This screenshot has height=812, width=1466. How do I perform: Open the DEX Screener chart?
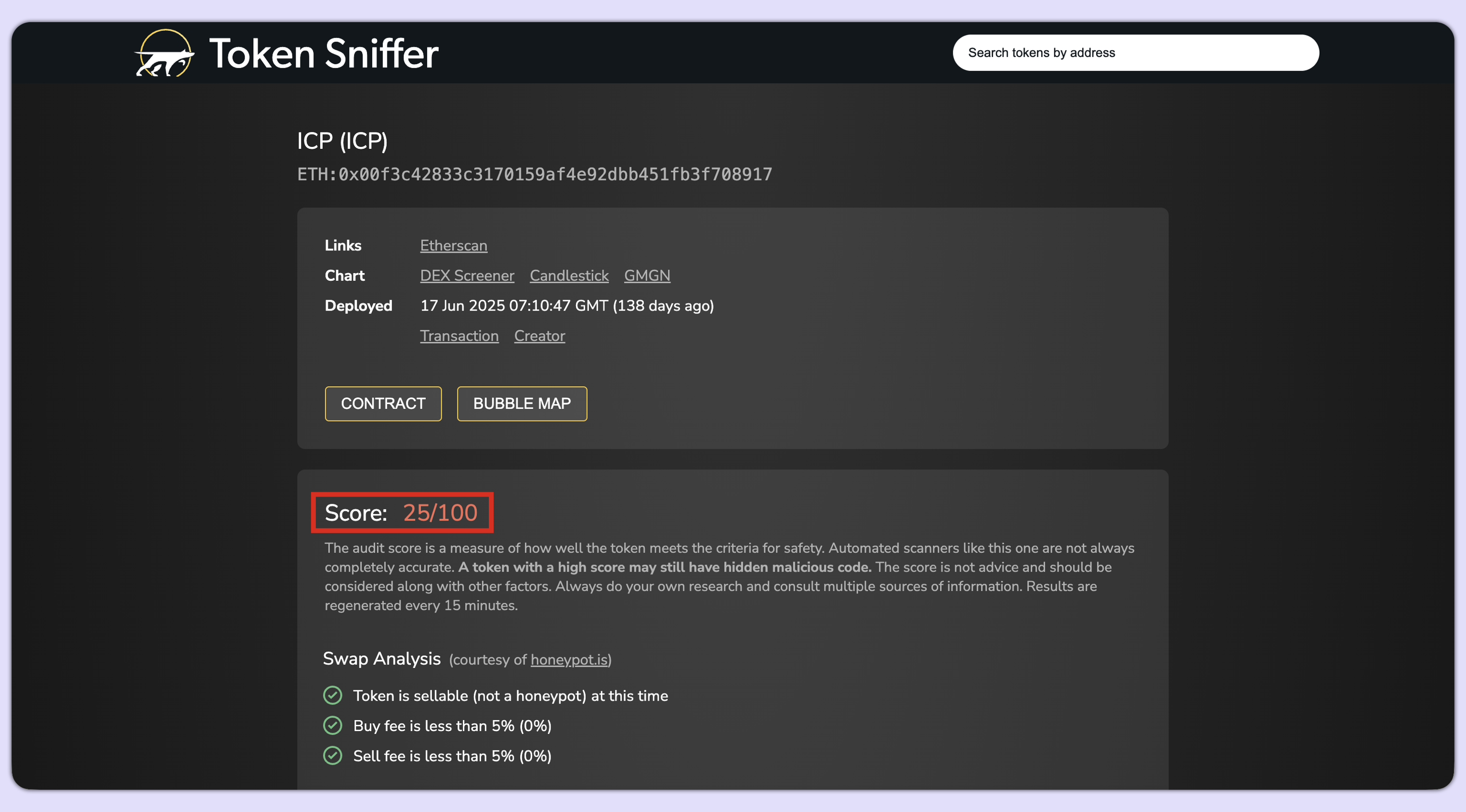click(x=467, y=275)
